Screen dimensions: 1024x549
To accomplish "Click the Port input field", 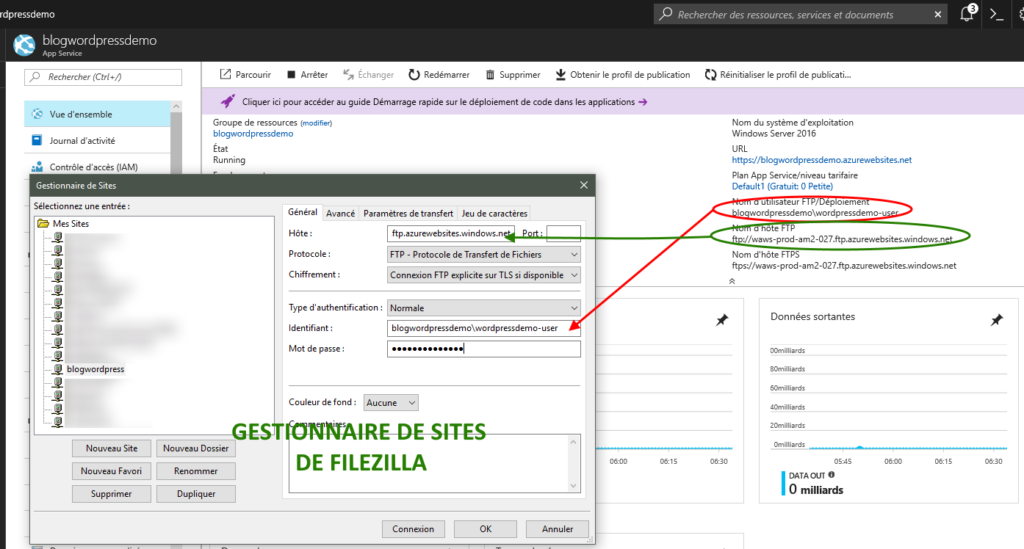I will point(563,233).
